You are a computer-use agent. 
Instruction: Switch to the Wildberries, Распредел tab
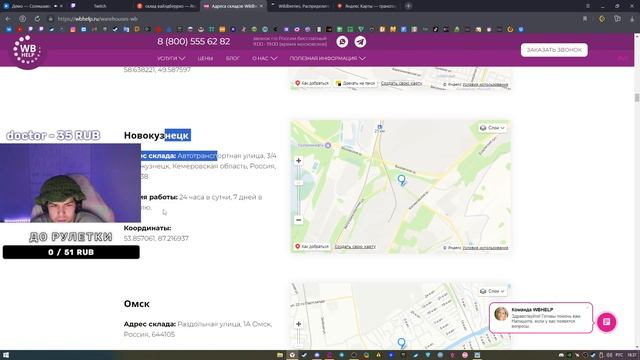300,6
